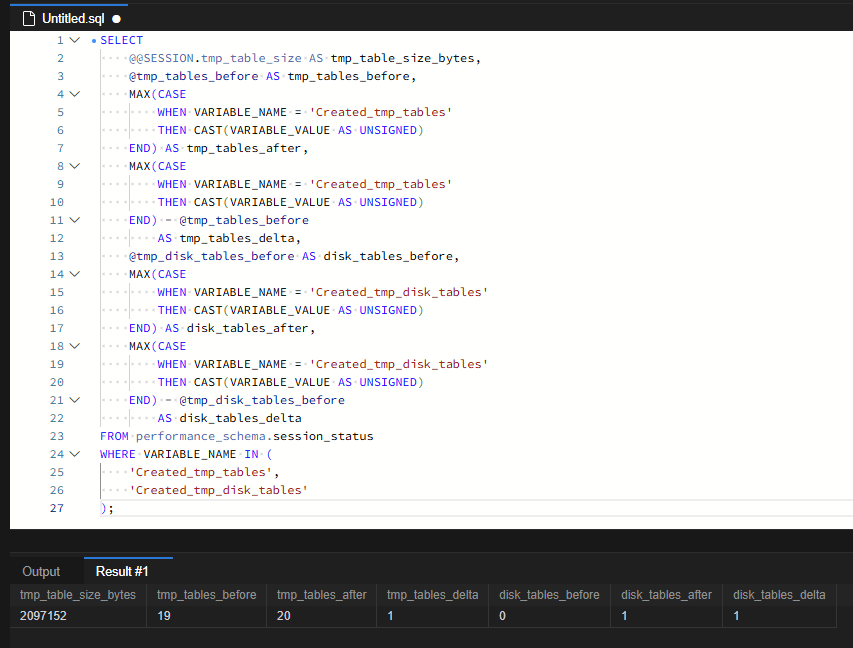Place cursor after closing parenthesis on line 27

(107, 508)
